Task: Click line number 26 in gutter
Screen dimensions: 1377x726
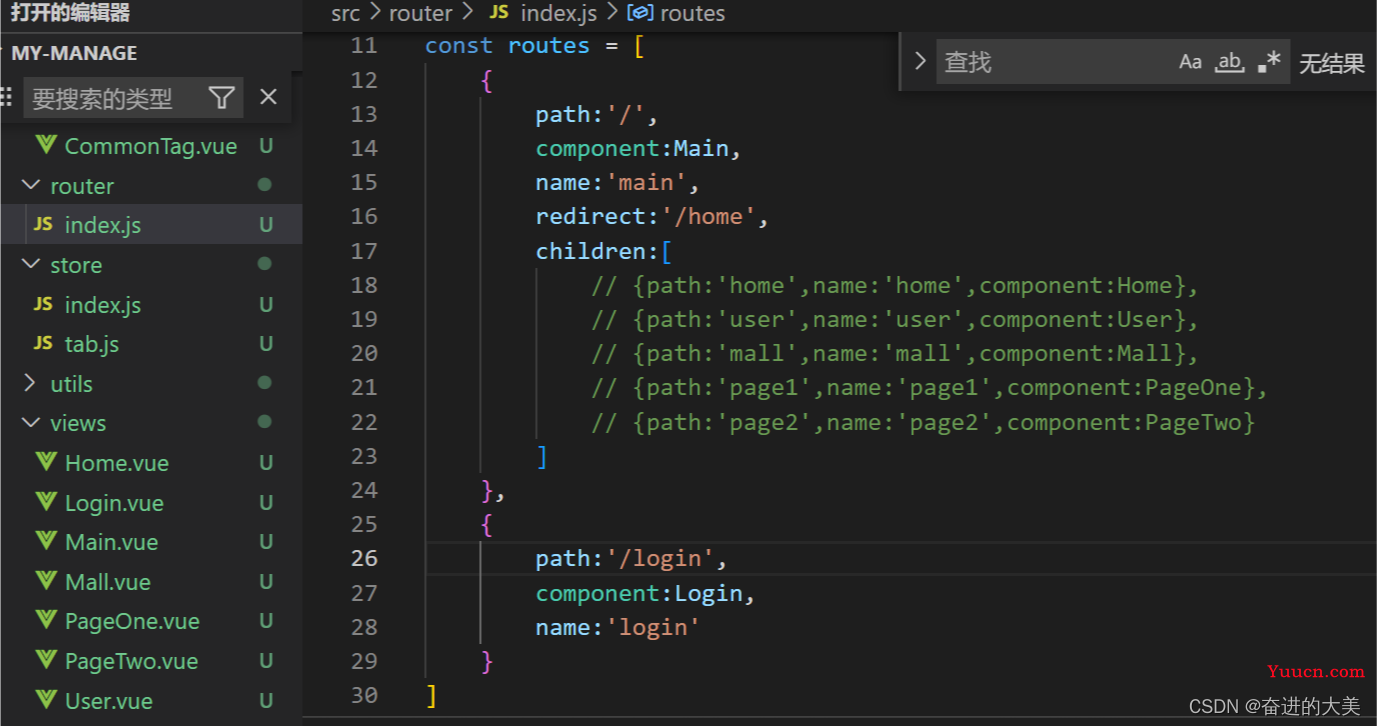Action: 365,559
